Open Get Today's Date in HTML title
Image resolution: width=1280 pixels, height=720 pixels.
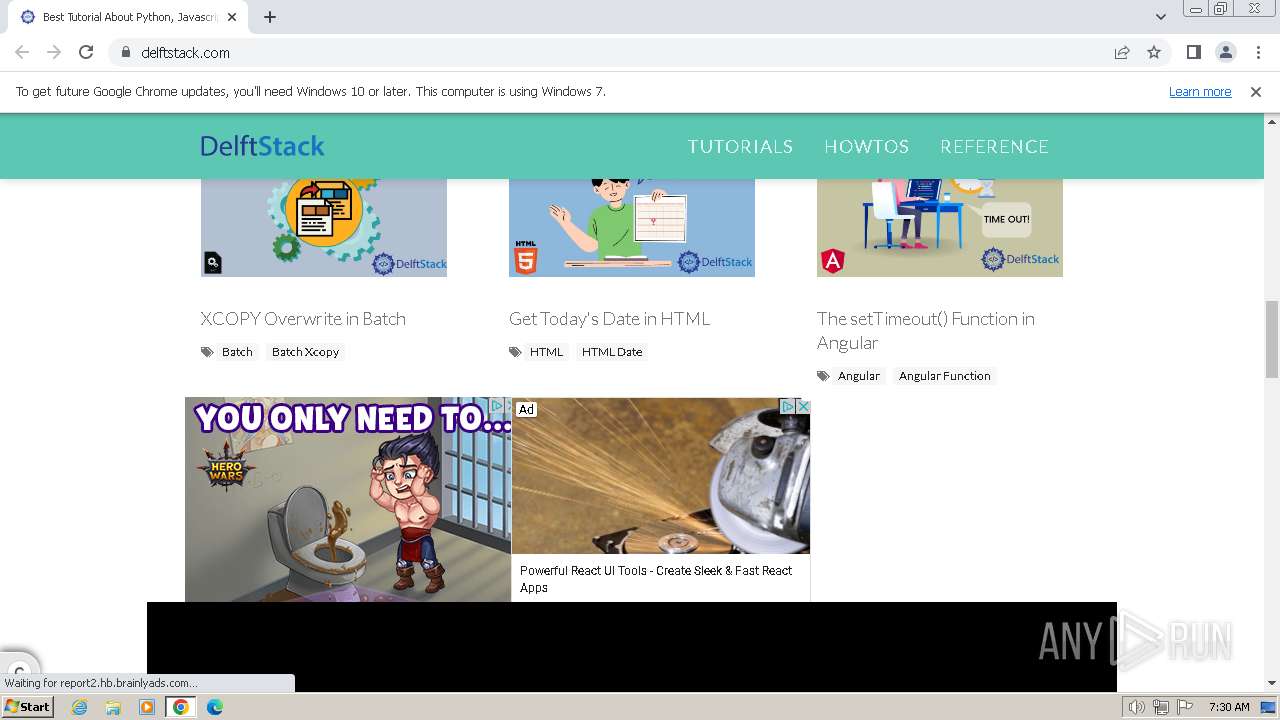click(609, 319)
